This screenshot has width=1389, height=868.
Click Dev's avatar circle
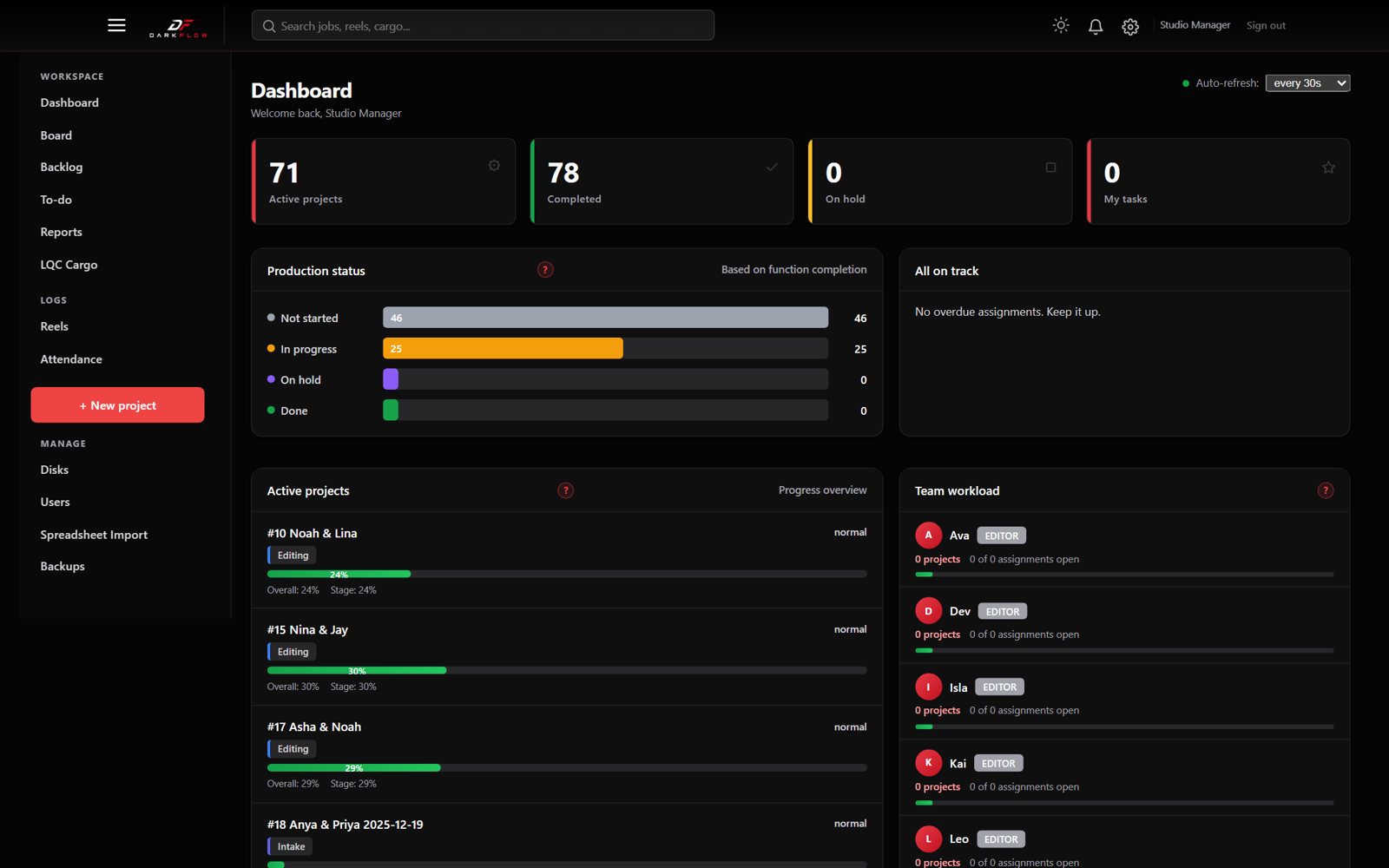pos(928,611)
